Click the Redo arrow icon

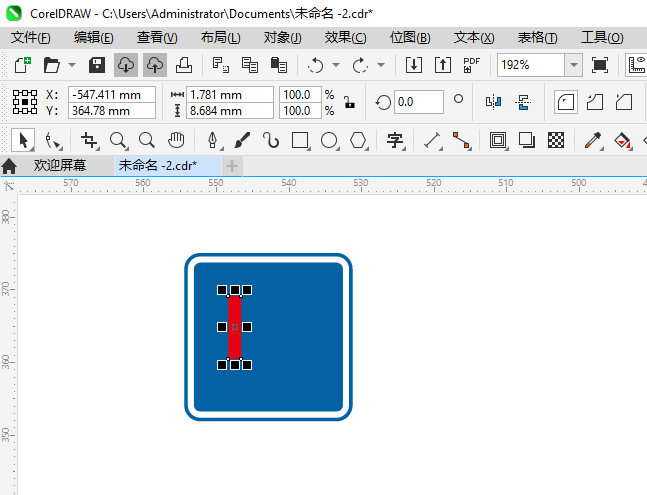[360, 65]
